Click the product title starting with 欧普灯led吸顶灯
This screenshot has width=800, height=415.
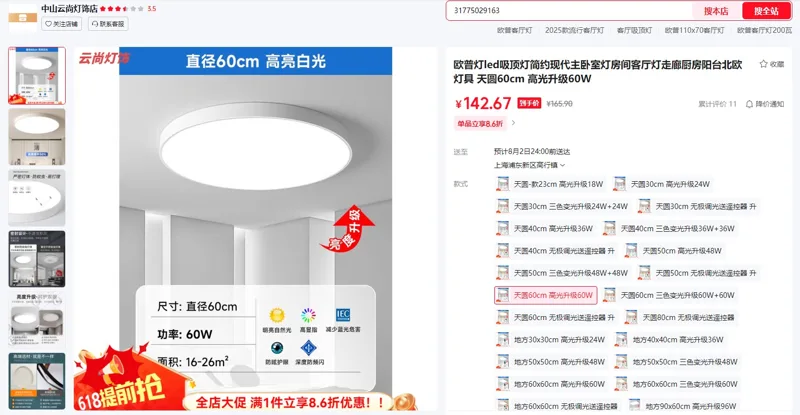tap(597, 72)
